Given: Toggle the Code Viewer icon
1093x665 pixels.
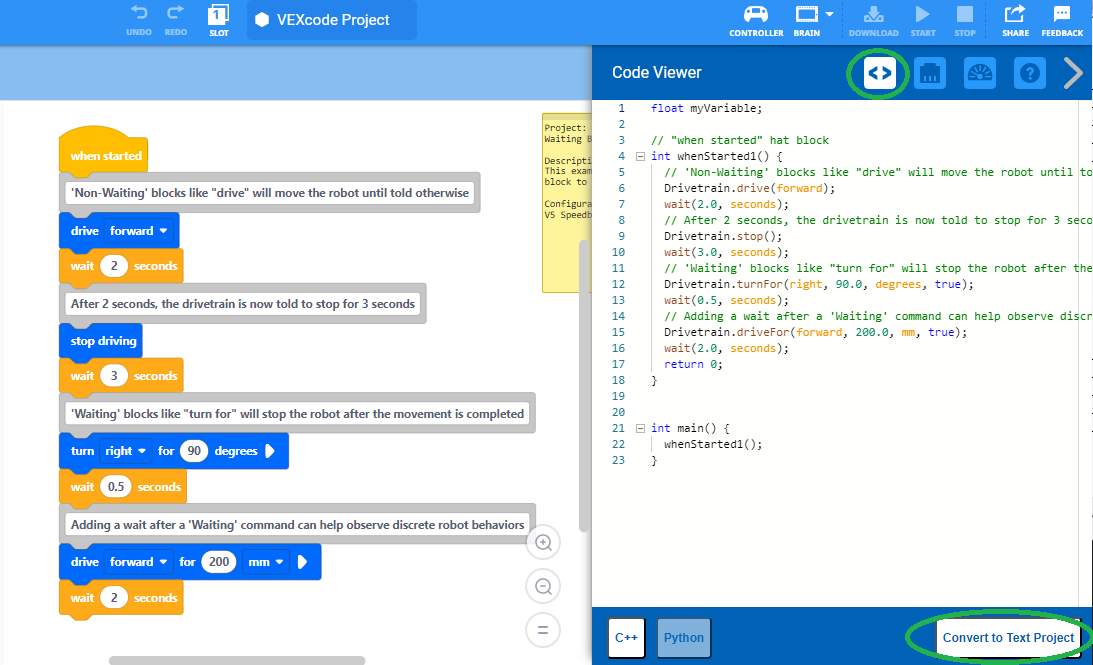Looking at the screenshot, I should pyautogui.click(x=879, y=73).
